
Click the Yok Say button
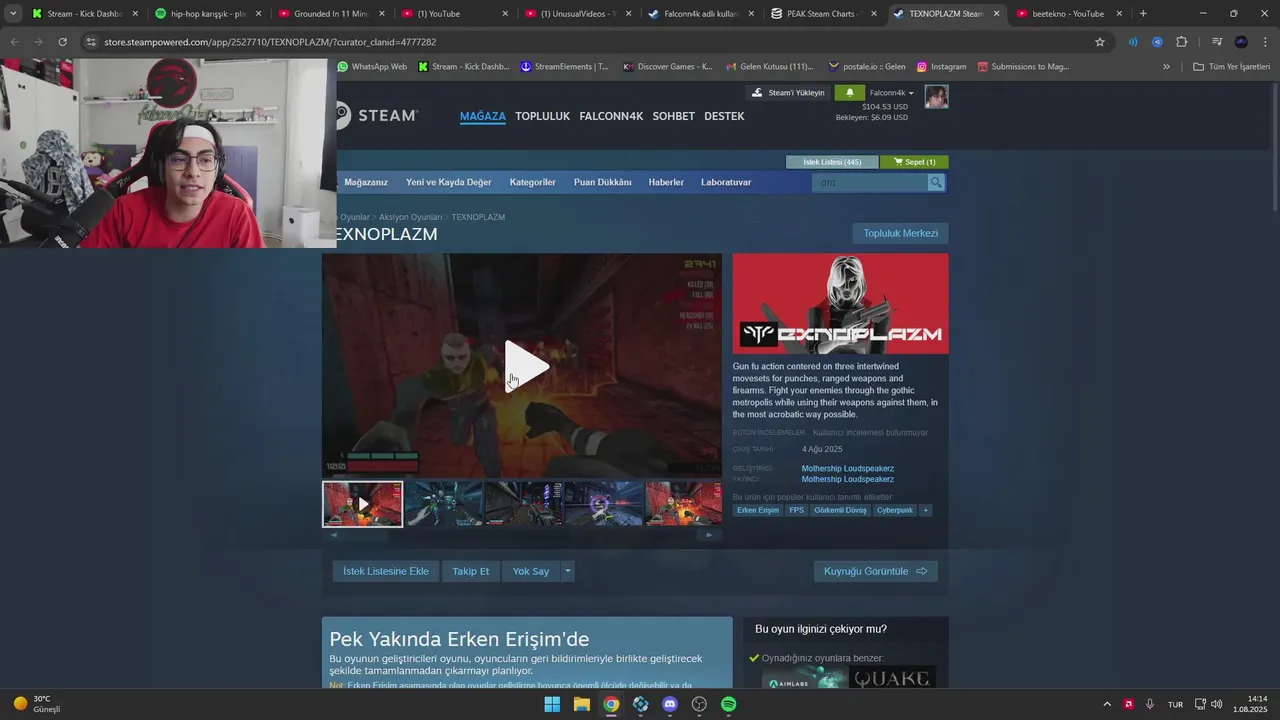click(x=531, y=571)
